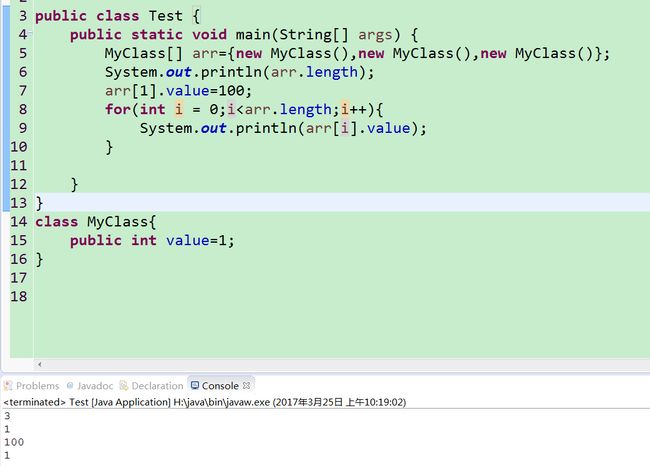Click 'length' on line 6

click(332, 72)
